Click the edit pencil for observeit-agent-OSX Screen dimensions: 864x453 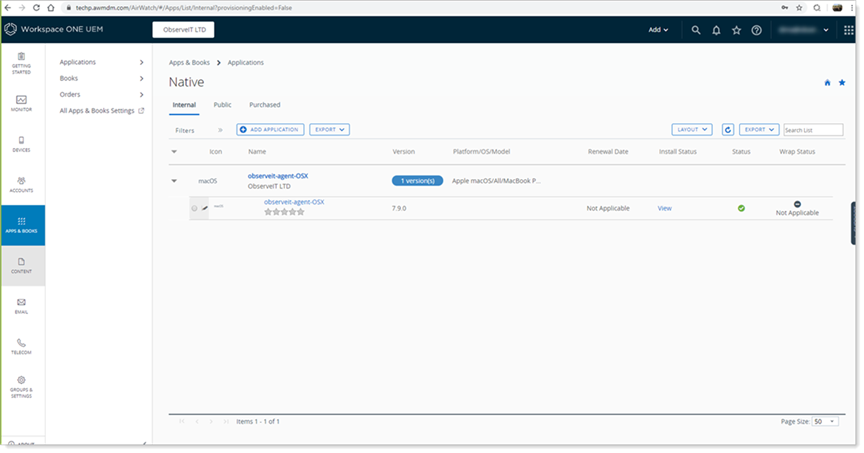(x=205, y=208)
